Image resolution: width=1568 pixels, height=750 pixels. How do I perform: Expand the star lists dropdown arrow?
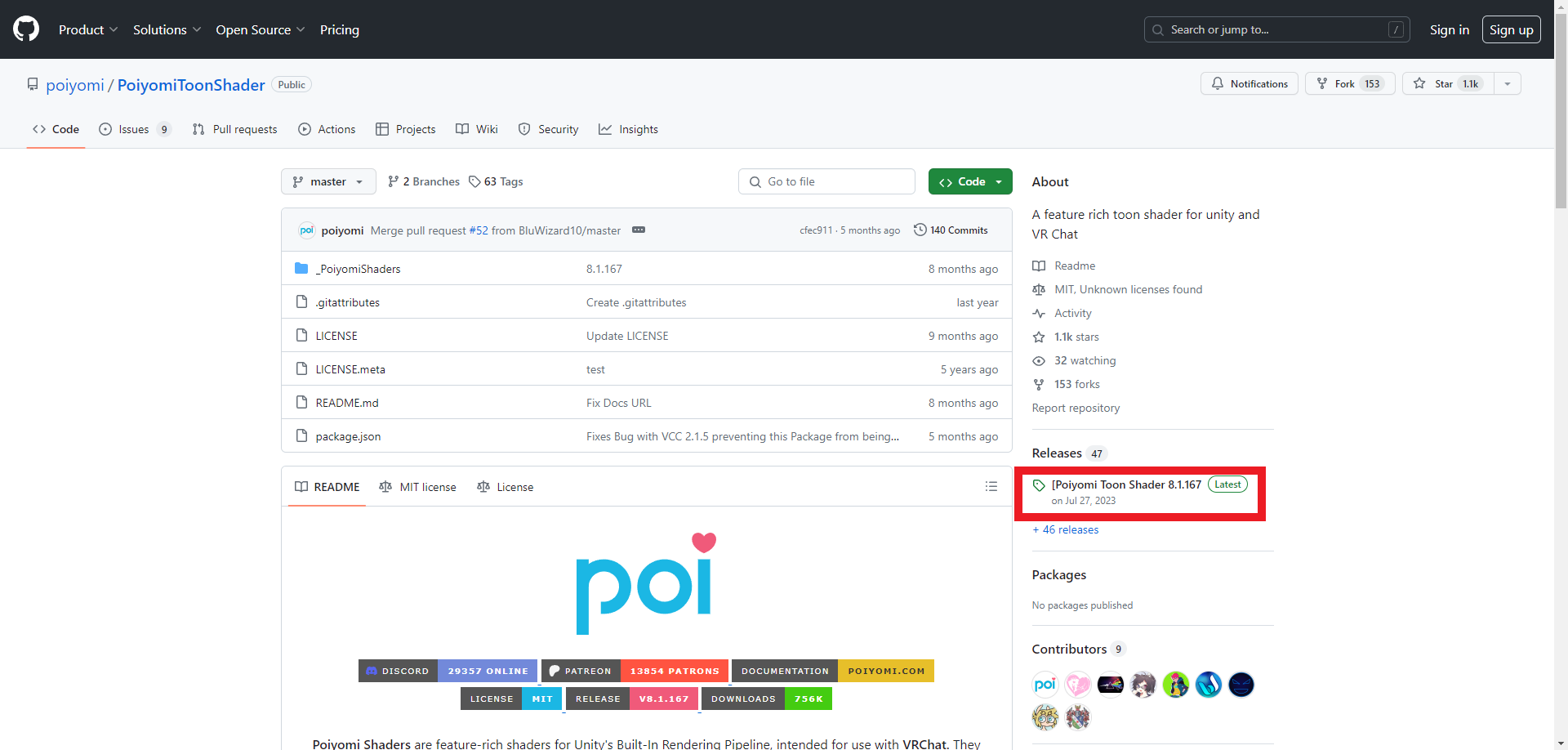tap(1508, 83)
